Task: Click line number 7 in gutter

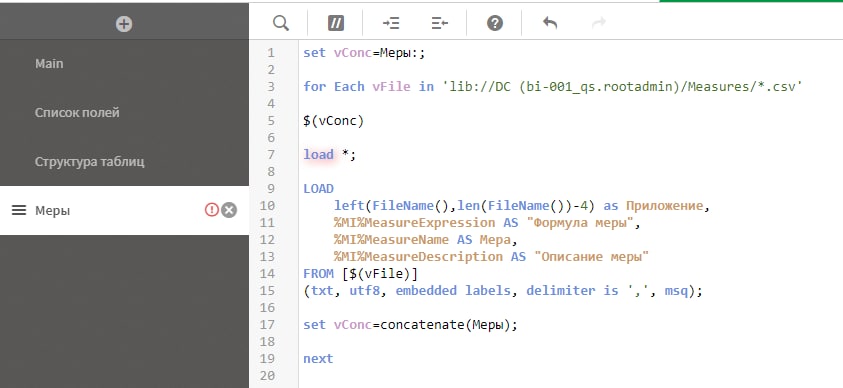Action: coord(270,155)
